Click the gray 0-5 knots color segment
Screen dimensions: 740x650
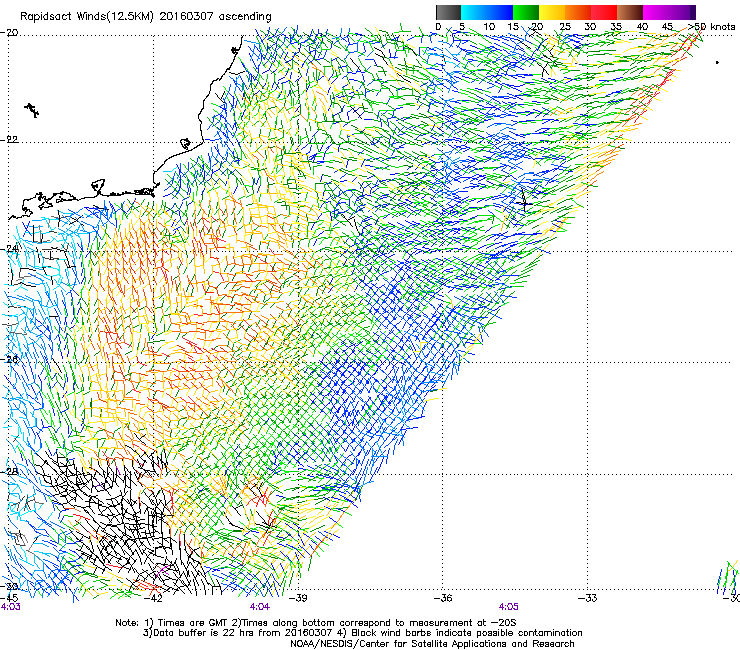coord(448,12)
